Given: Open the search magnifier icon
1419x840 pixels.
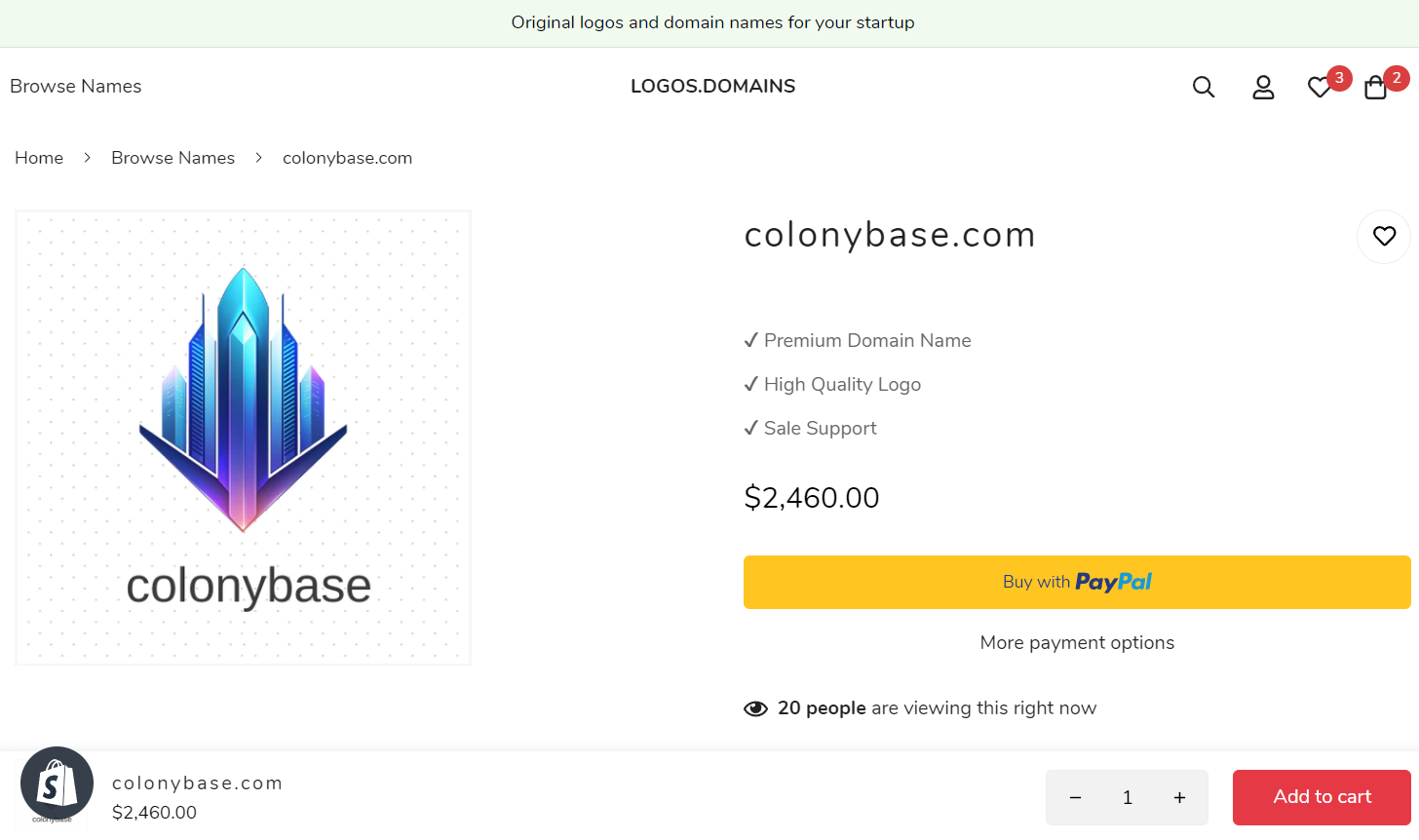Looking at the screenshot, I should coord(1204,87).
